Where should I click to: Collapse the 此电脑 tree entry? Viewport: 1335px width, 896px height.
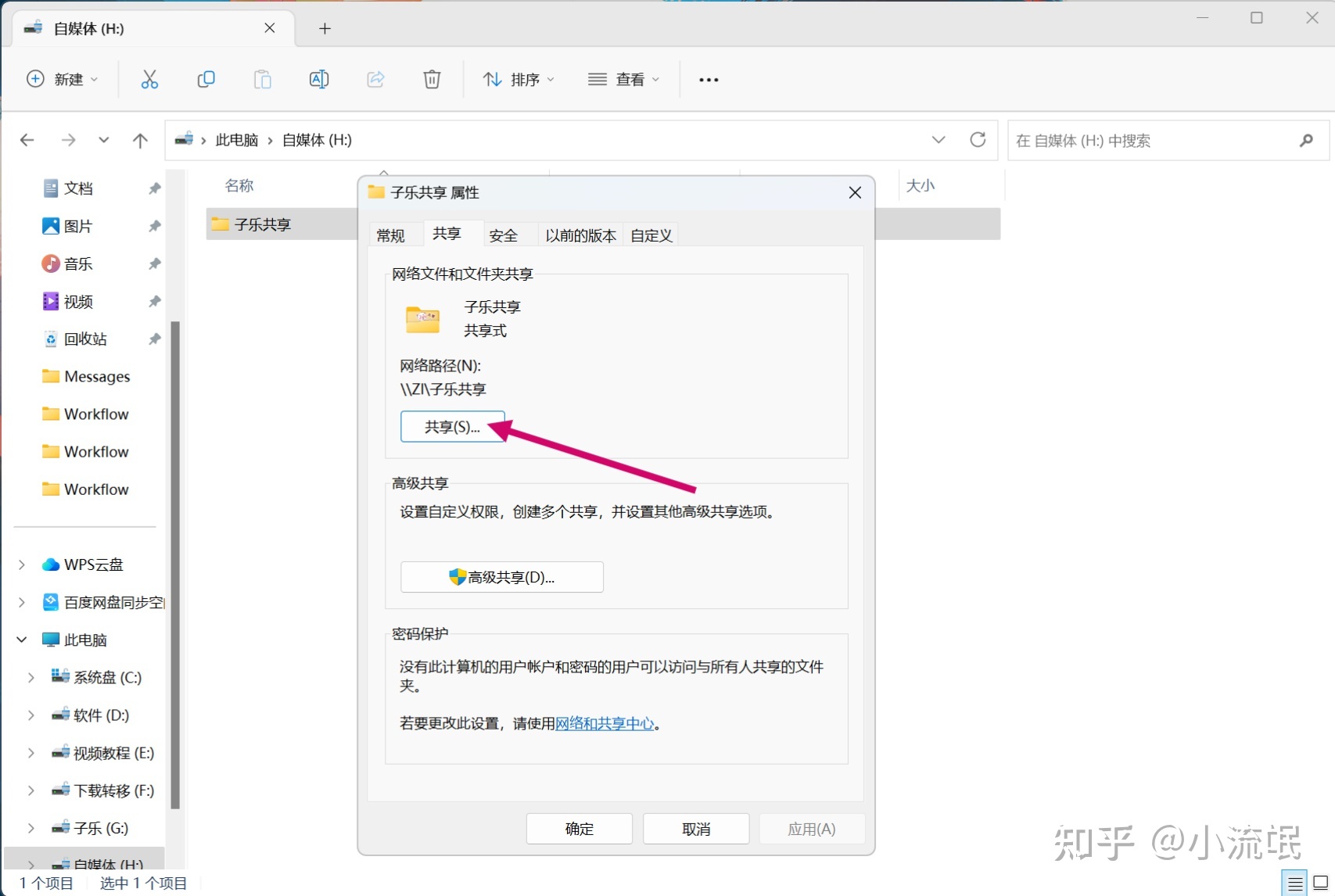[x=21, y=639]
